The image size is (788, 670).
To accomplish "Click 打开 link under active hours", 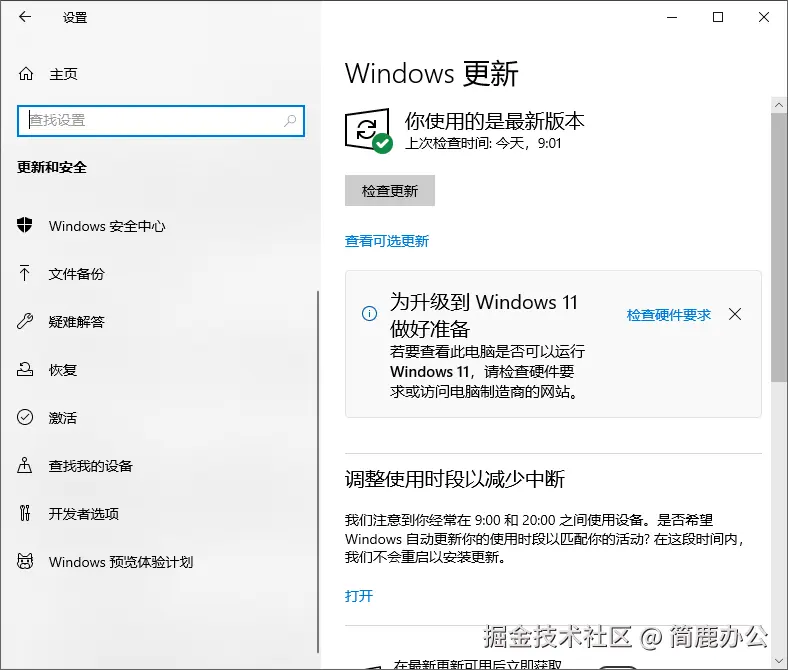I will (359, 596).
